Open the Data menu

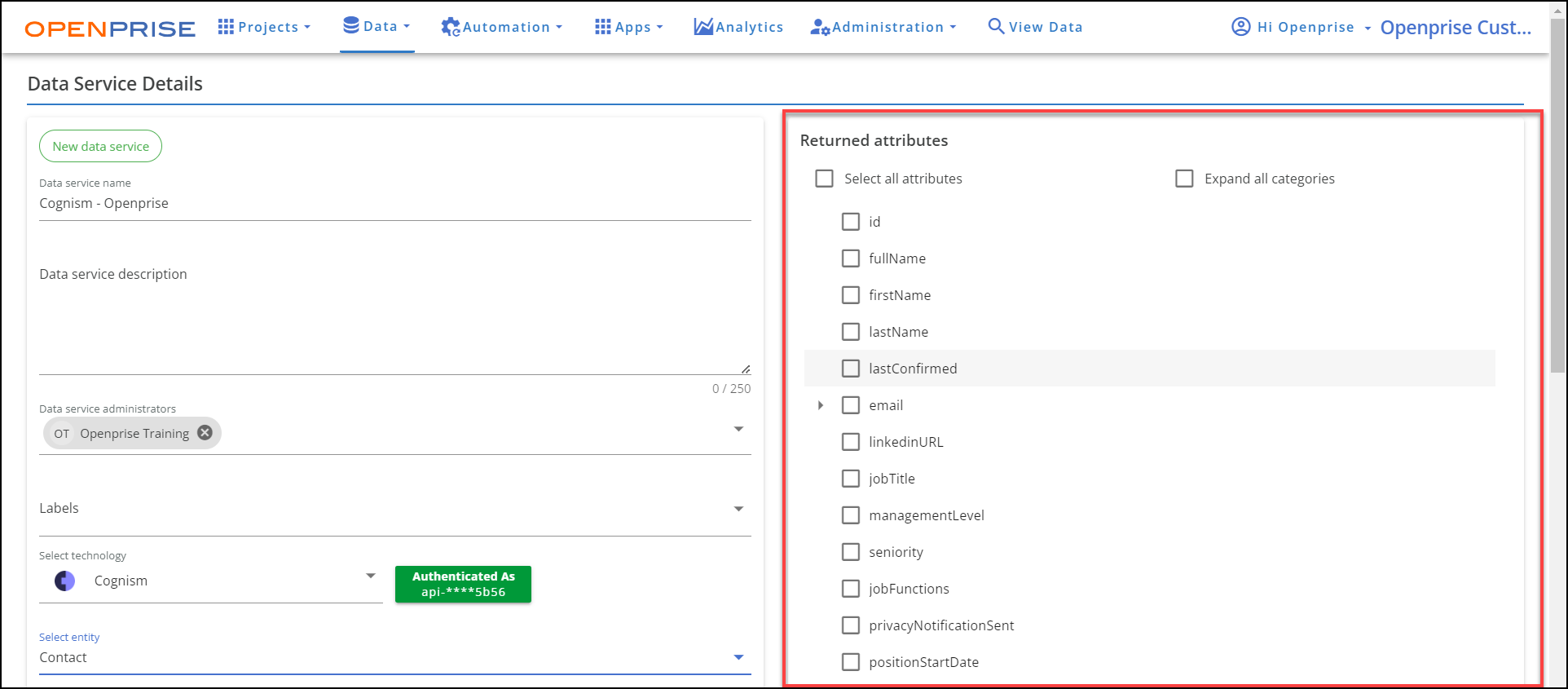[x=377, y=26]
